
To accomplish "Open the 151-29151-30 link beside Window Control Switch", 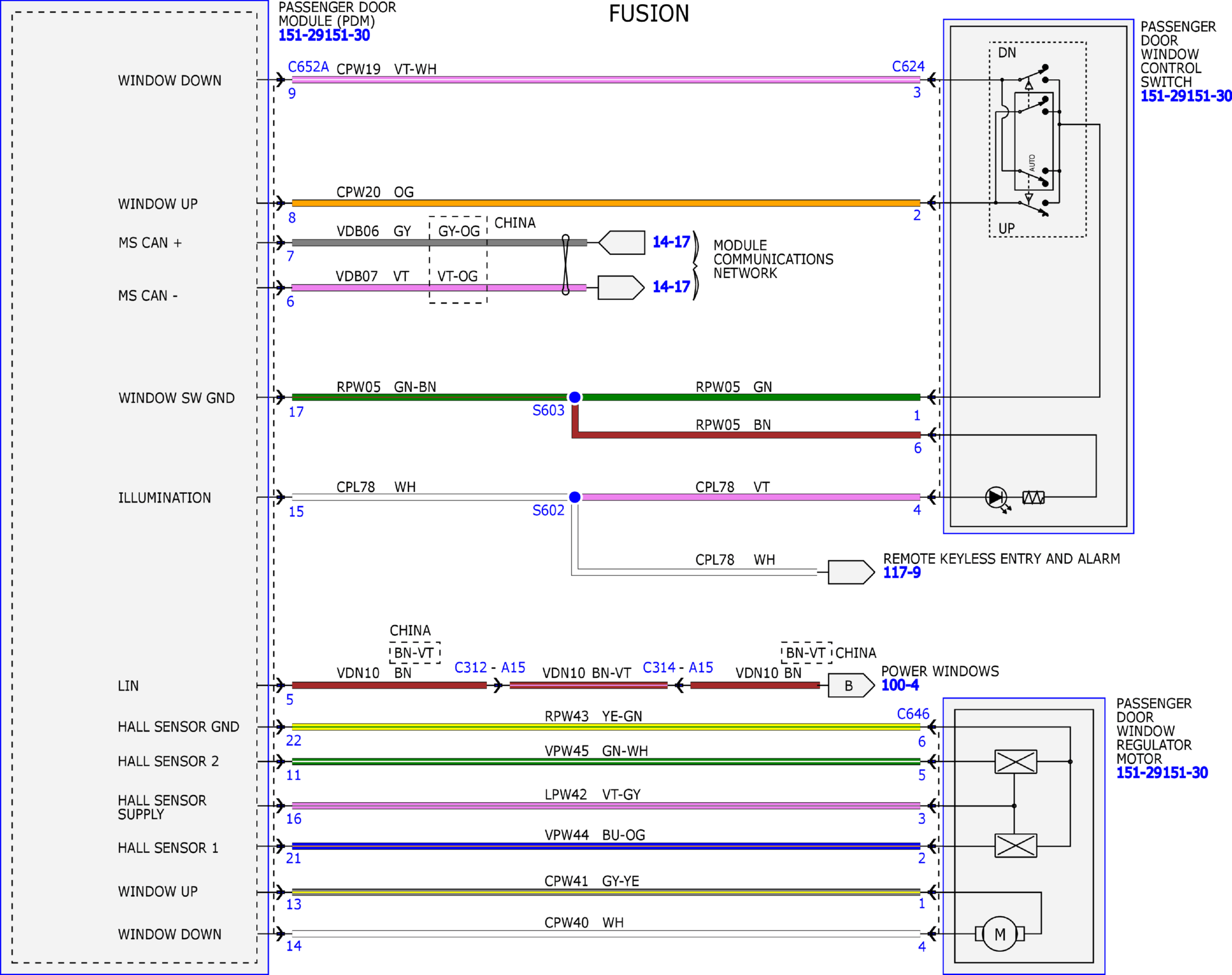I will (1186, 96).
